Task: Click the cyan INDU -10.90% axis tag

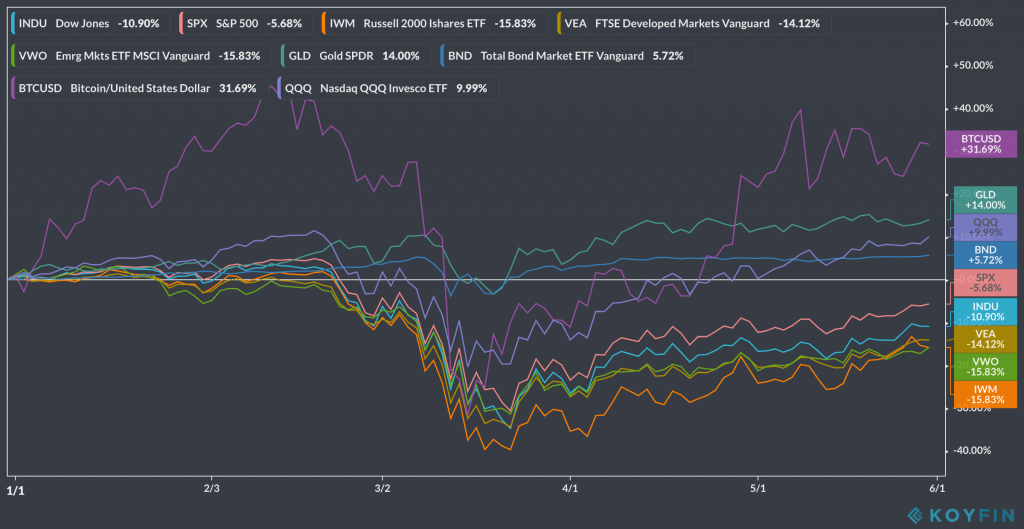Action: tap(981, 310)
